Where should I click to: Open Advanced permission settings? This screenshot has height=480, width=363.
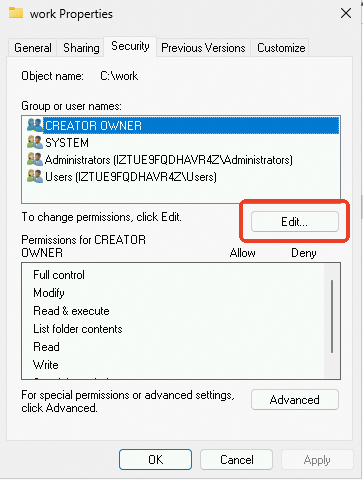(295, 399)
